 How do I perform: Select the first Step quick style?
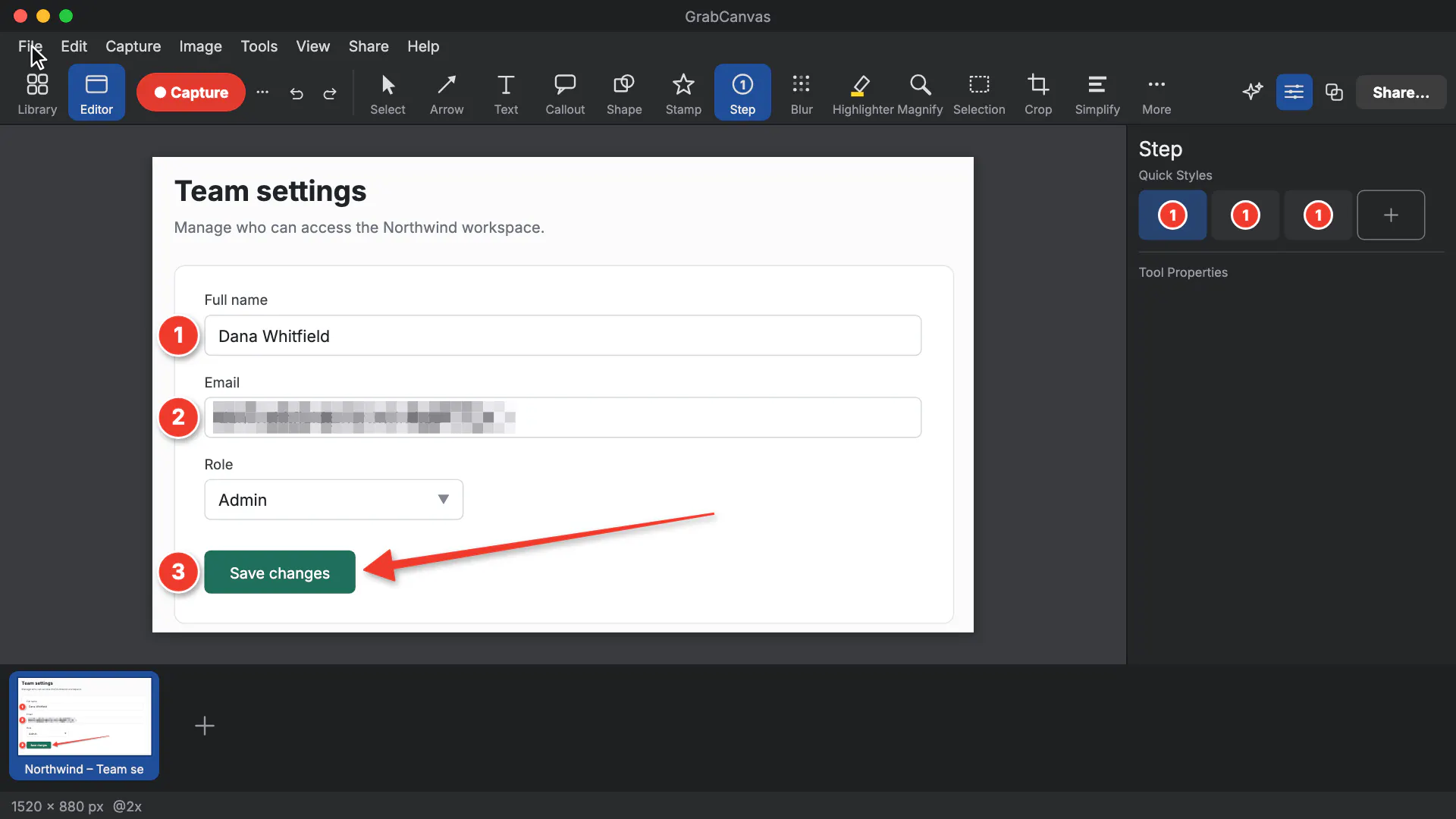tap(1172, 215)
